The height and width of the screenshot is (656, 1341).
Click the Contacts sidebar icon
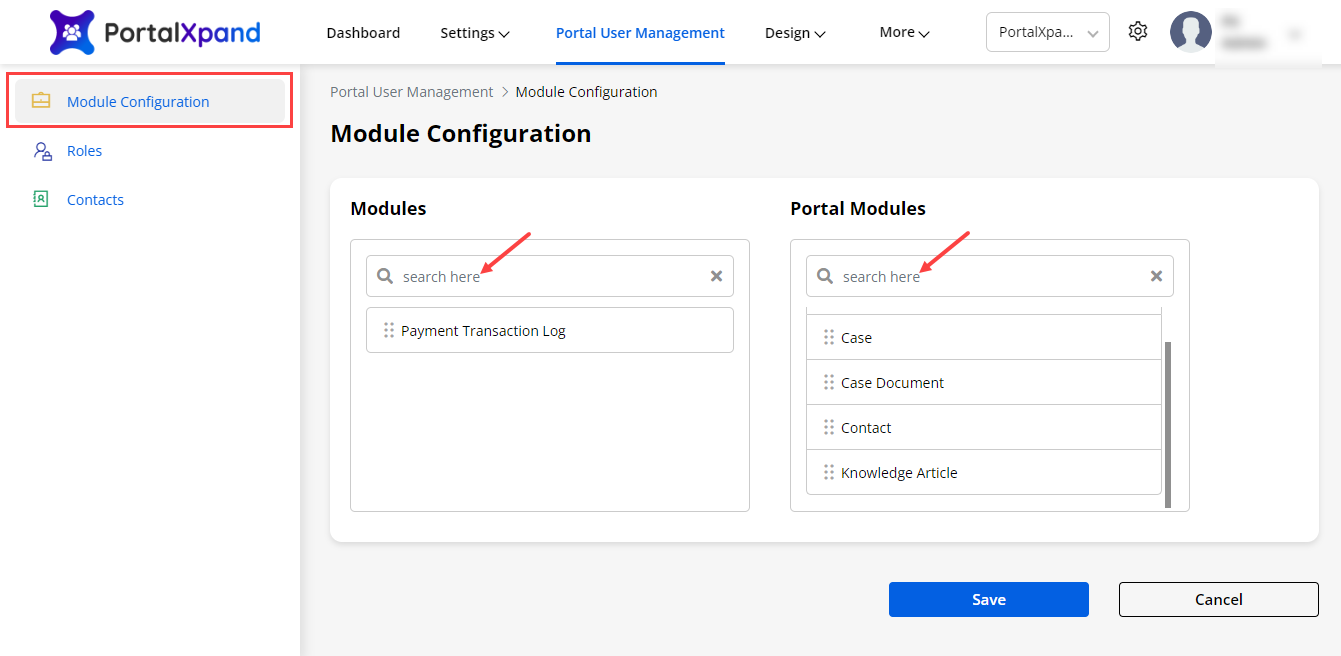pyautogui.click(x=41, y=199)
